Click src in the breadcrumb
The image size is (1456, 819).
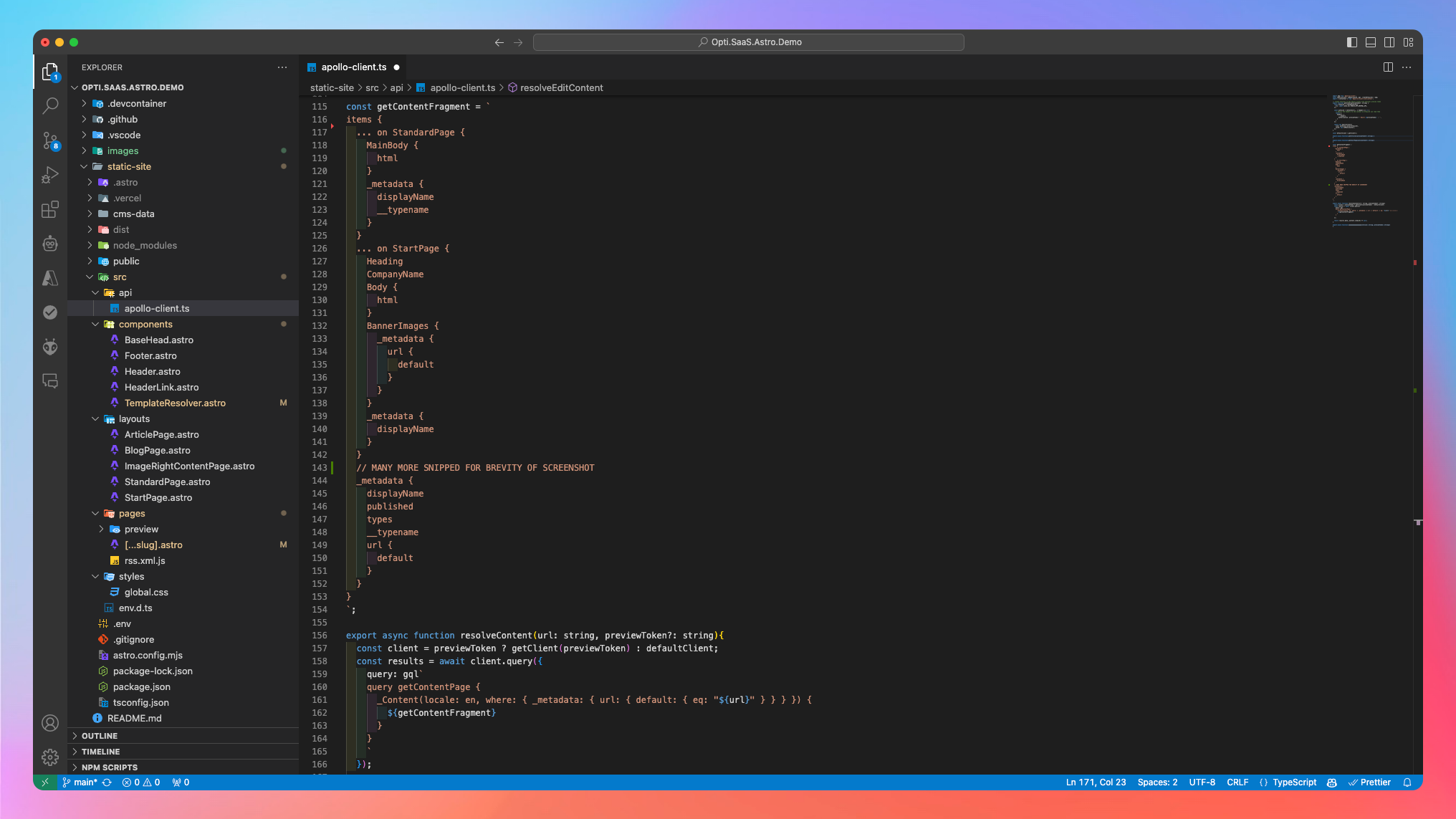coord(372,87)
